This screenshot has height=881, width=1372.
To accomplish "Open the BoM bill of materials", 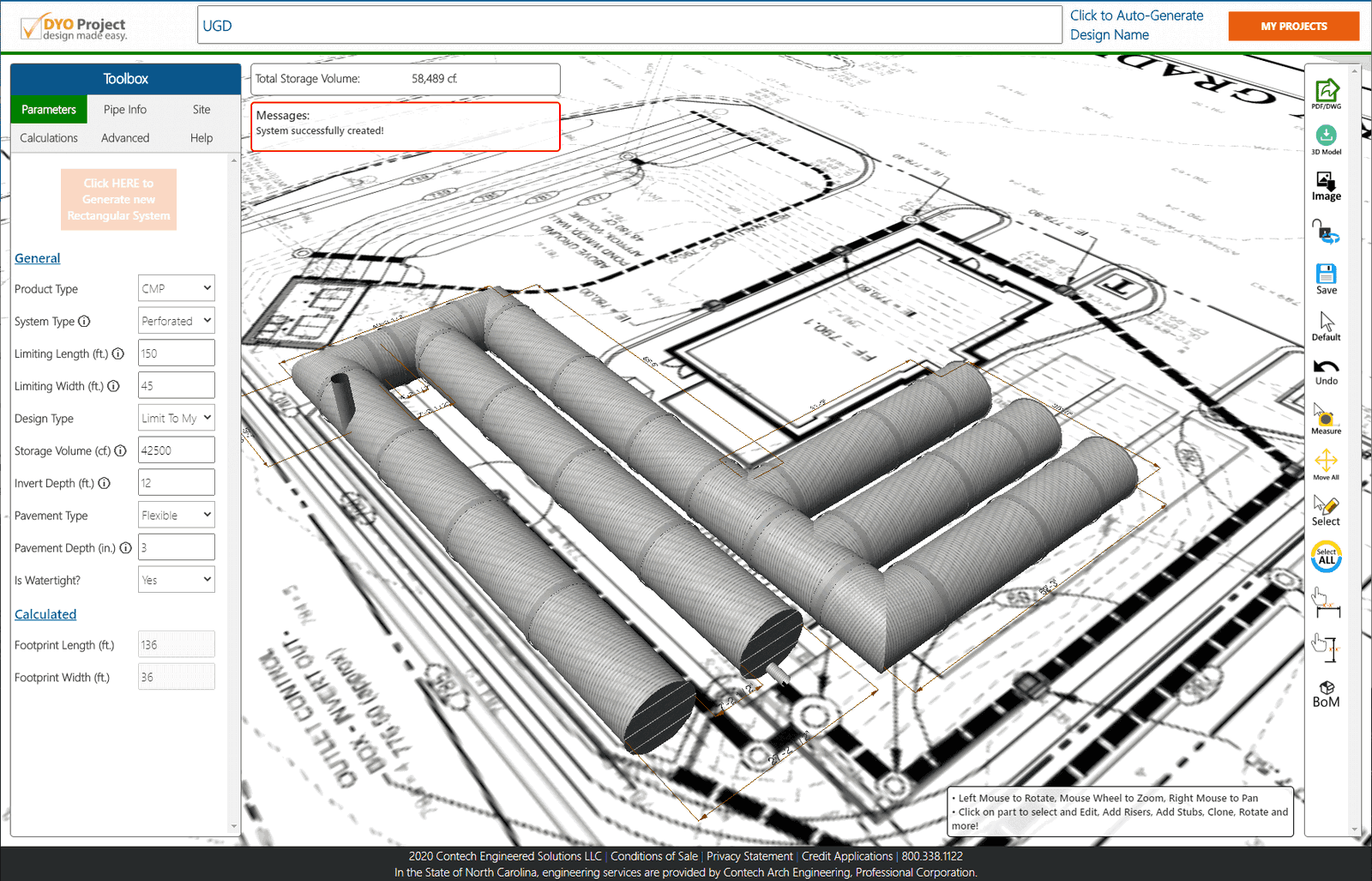I will (x=1326, y=694).
